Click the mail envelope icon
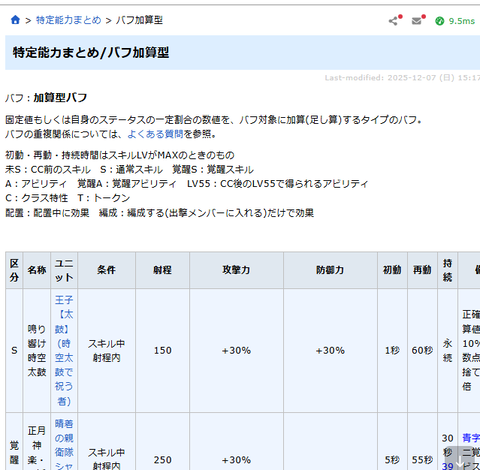The height and width of the screenshot is (470, 480). point(417,21)
